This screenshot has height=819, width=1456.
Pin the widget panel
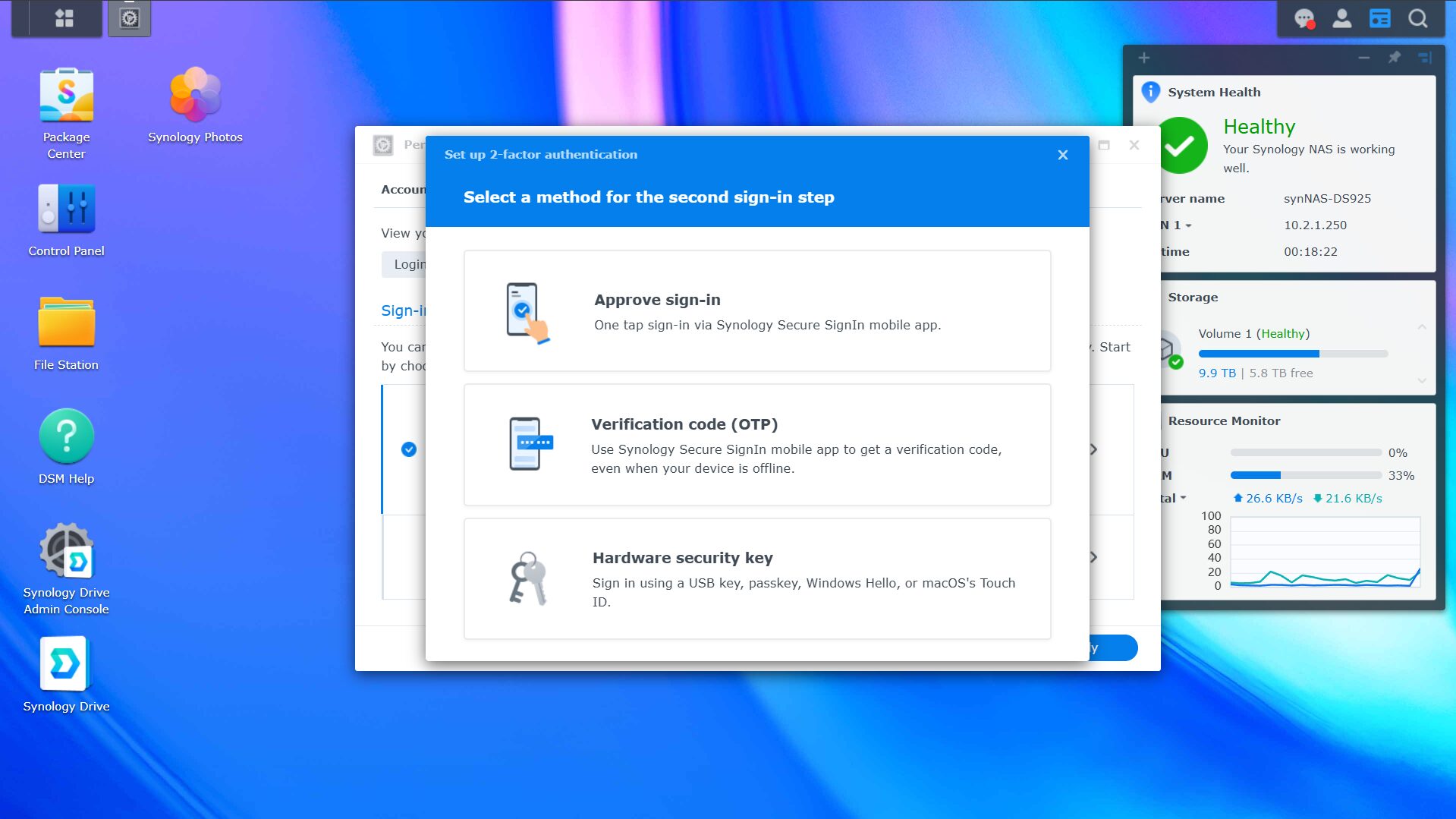coord(1395,58)
